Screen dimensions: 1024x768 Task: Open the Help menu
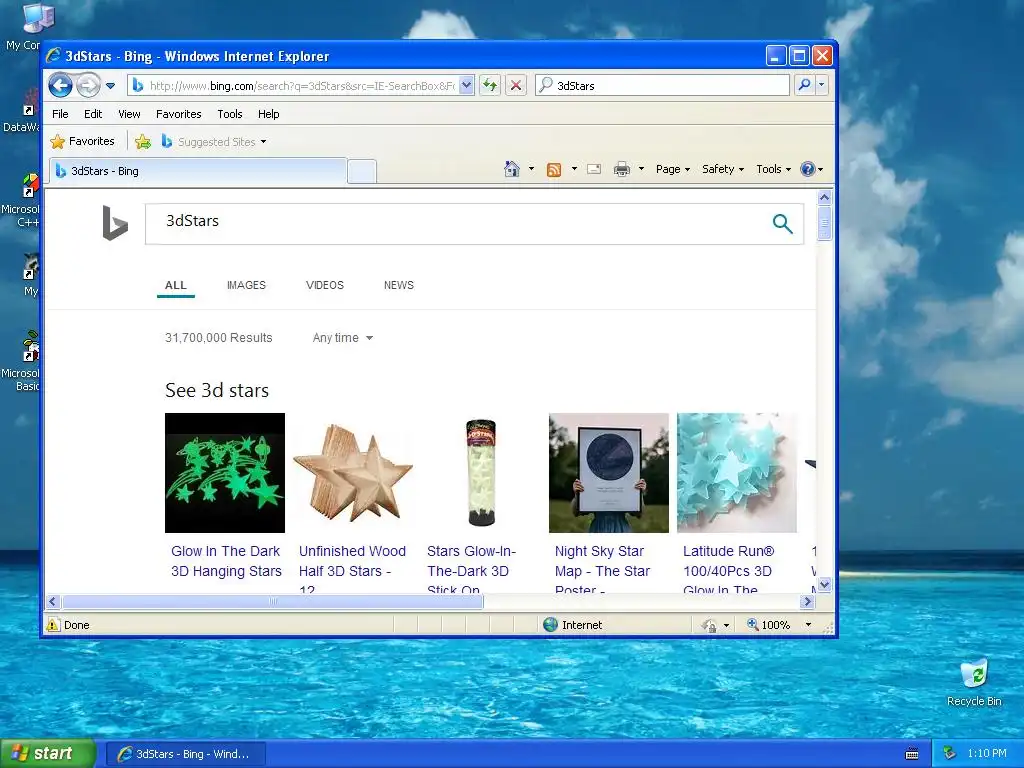point(268,114)
